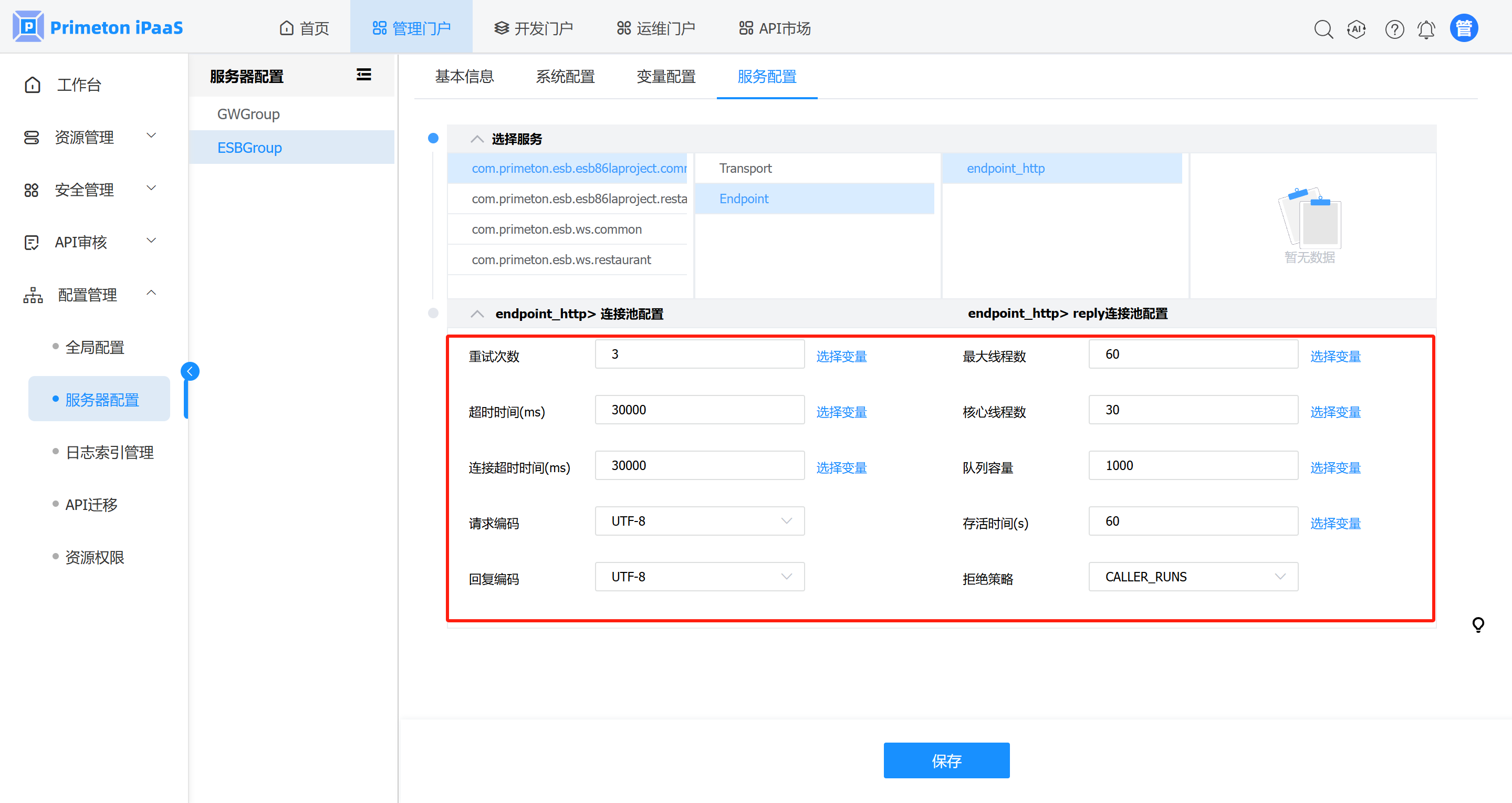Click the 超时时间(ms) input field
Viewport: 1512px width, 803px height.
tap(699, 410)
